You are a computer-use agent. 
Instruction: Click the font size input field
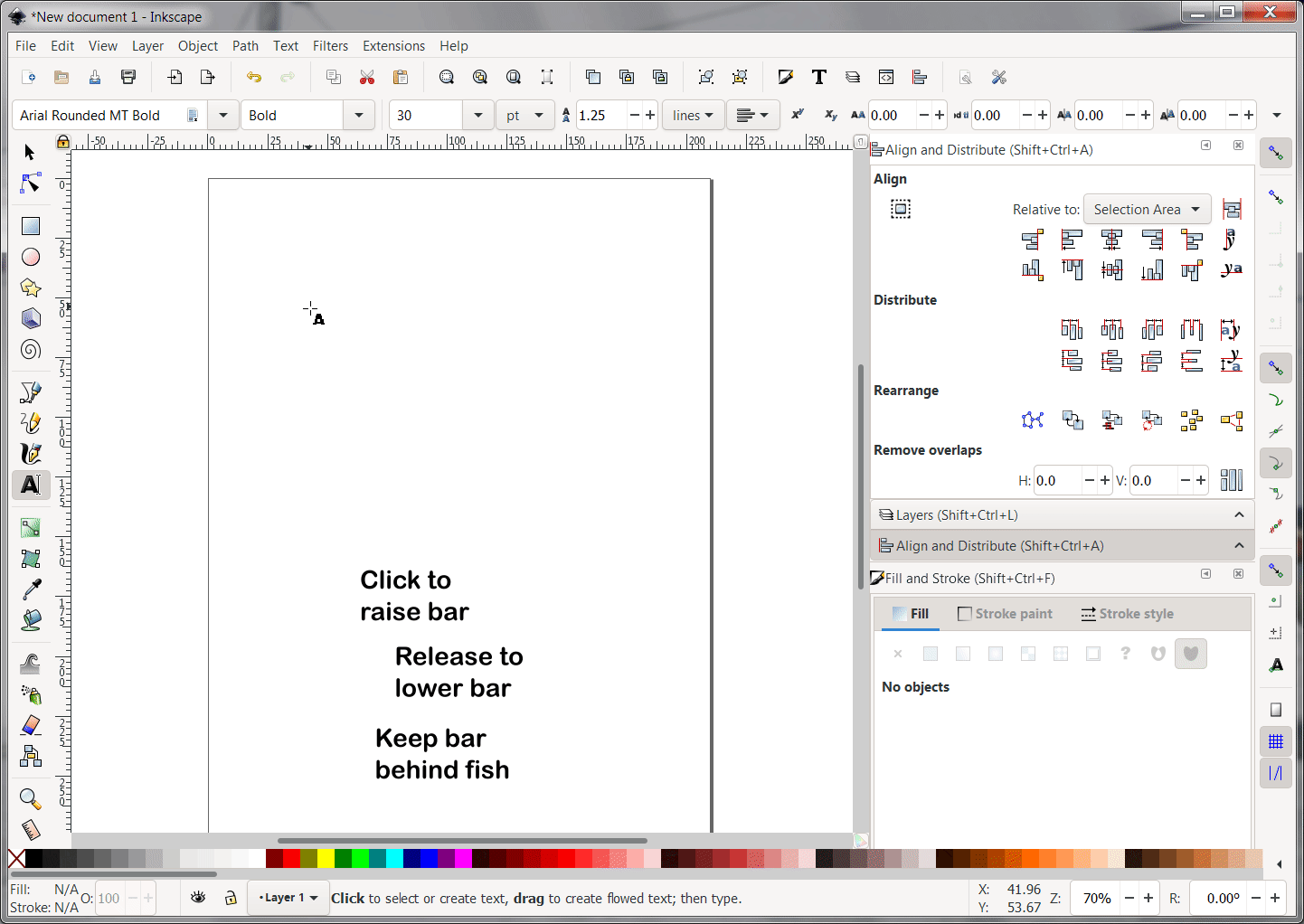[426, 116]
